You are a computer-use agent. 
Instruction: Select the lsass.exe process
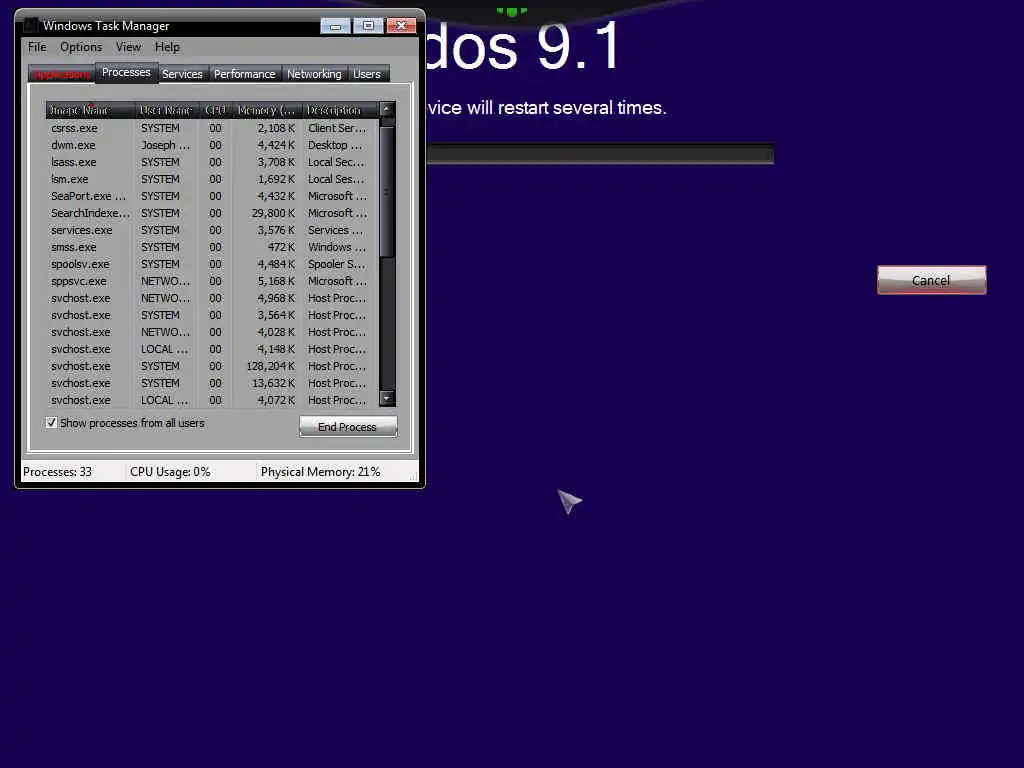pos(212,162)
